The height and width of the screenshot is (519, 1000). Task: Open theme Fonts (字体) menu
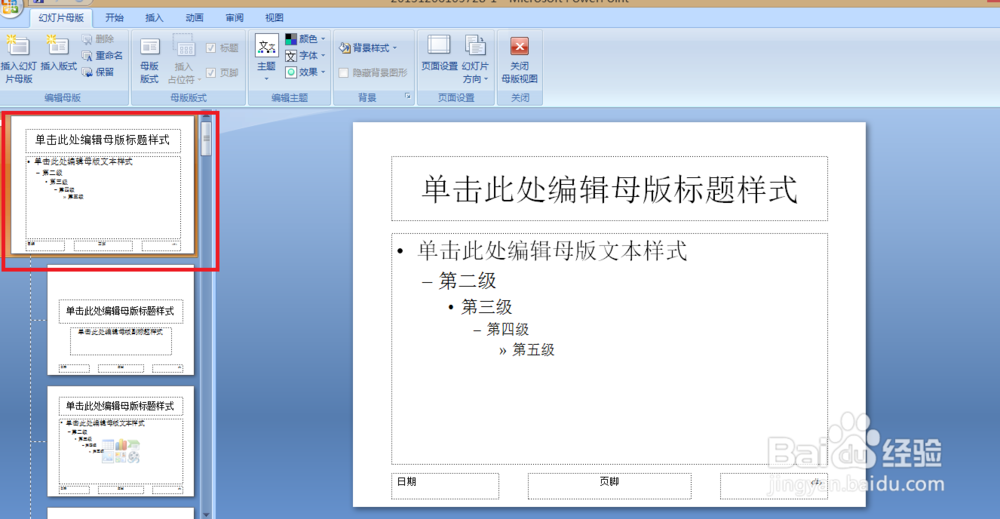pos(305,55)
